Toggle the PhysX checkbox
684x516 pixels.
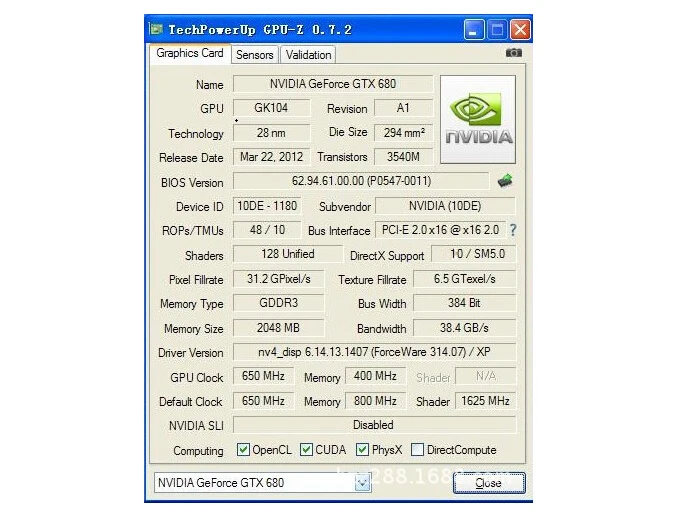pyautogui.click(x=363, y=449)
